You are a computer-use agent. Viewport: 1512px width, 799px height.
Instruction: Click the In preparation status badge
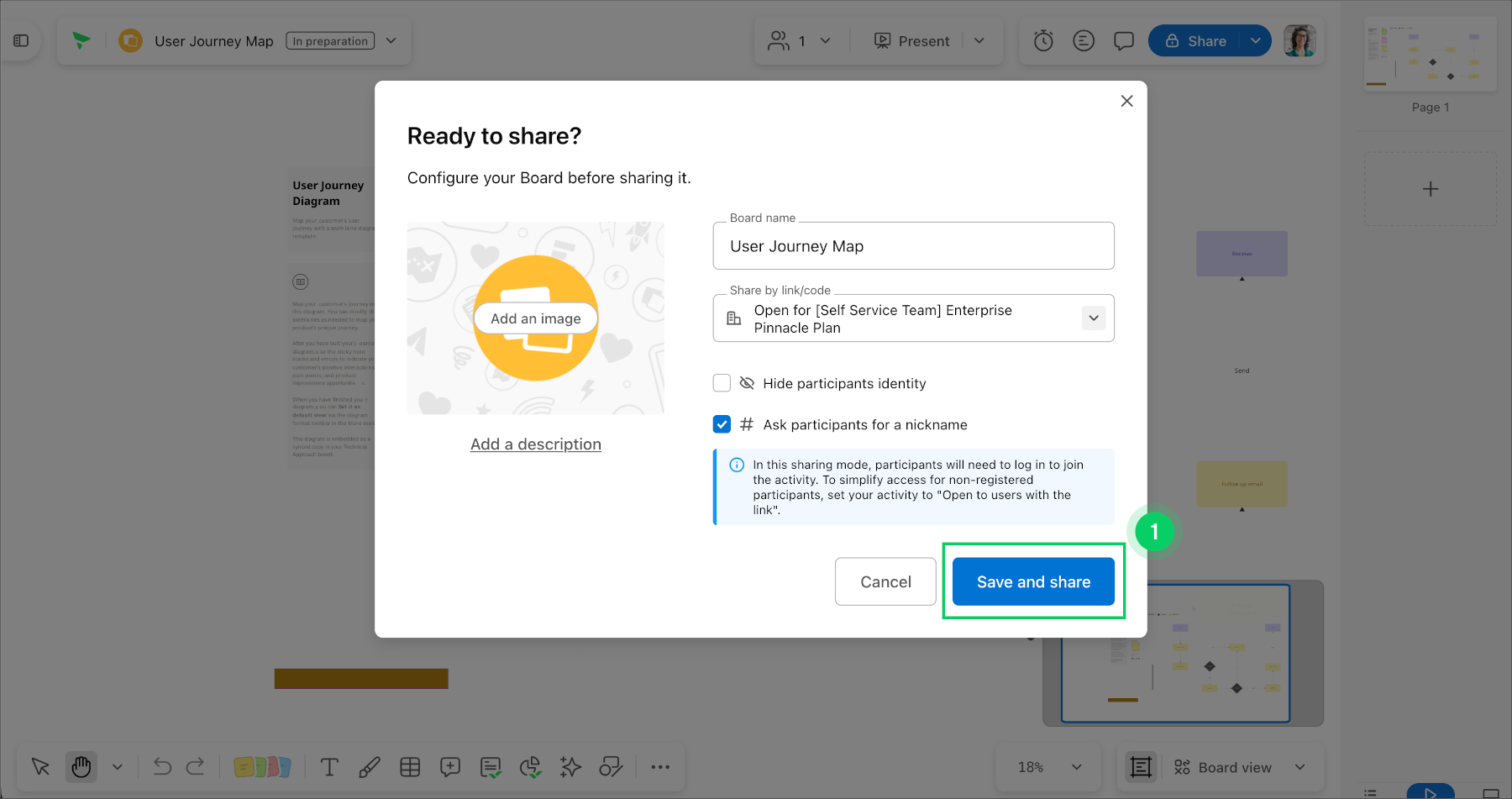(330, 40)
